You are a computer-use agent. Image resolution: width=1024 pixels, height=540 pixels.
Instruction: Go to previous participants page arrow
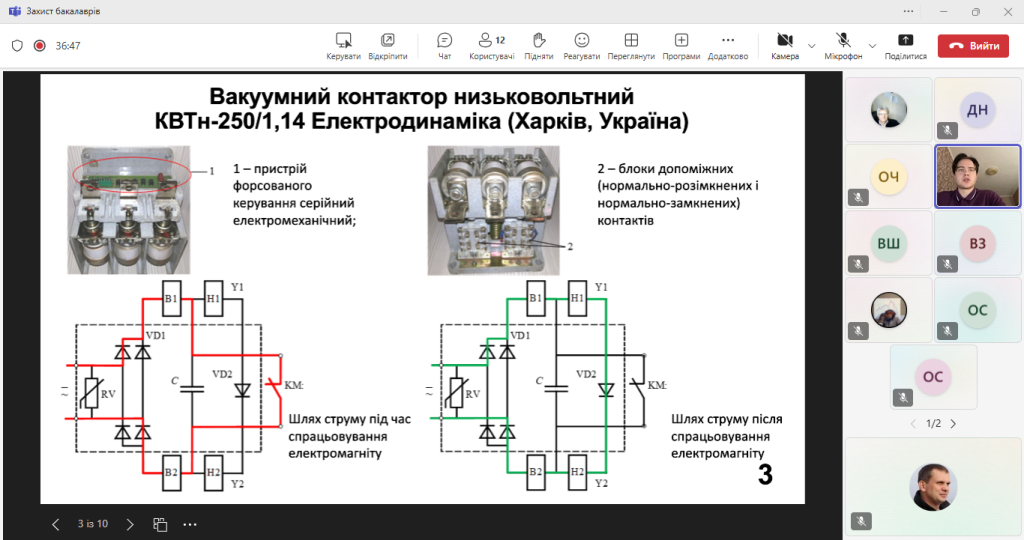[x=913, y=424]
